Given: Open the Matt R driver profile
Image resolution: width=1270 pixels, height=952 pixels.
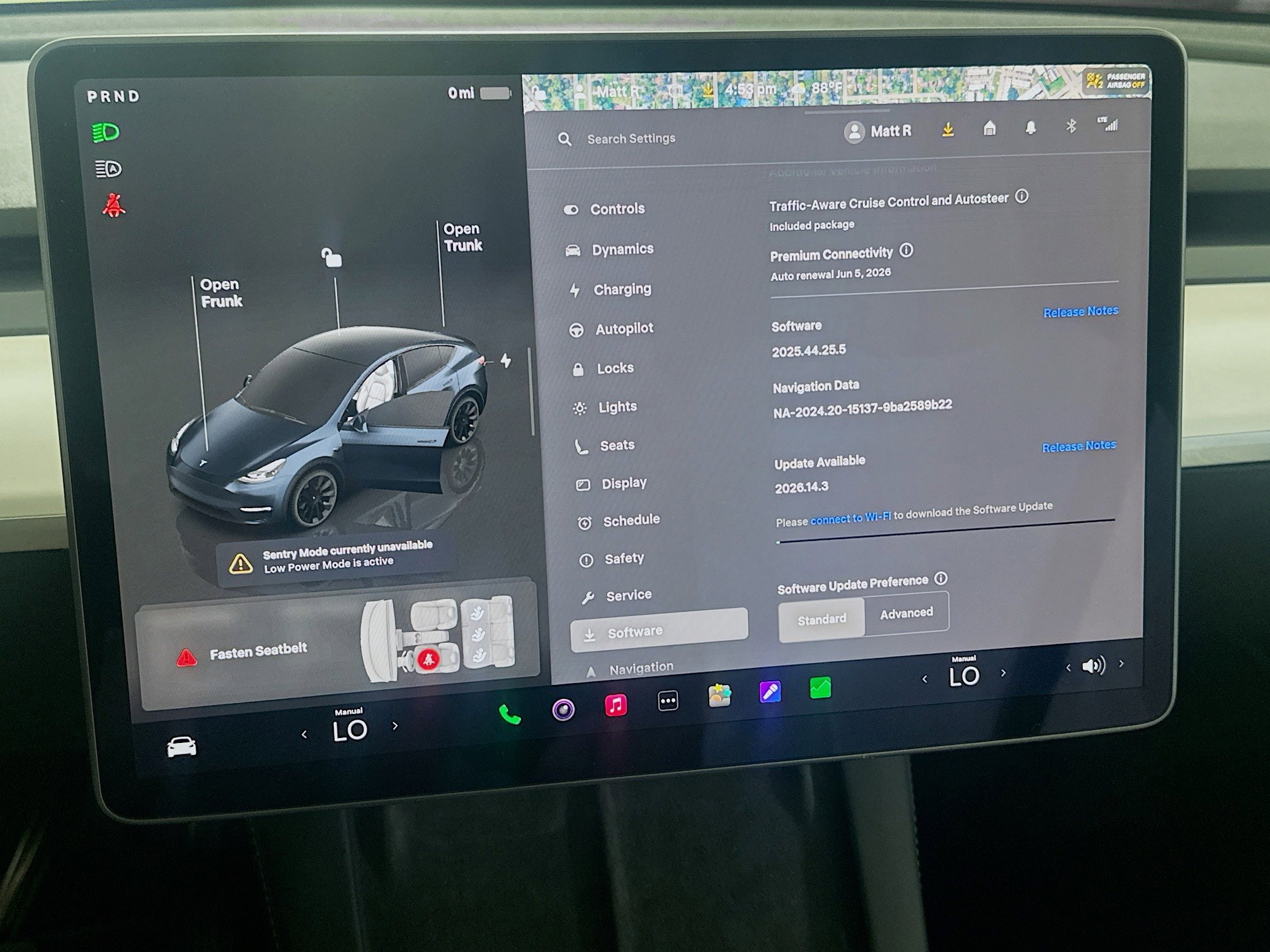Looking at the screenshot, I should tap(878, 132).
